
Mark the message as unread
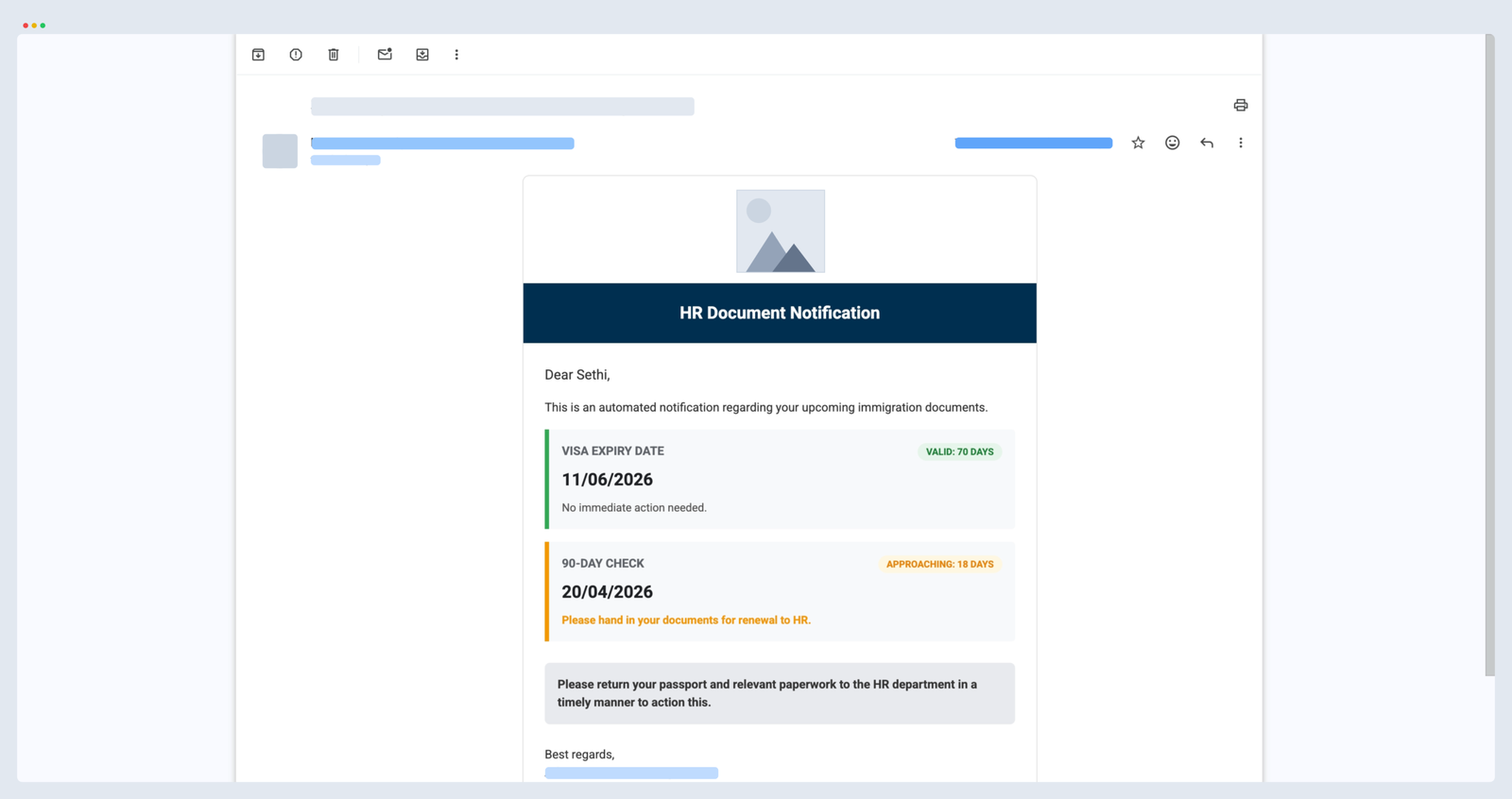(385, 55)
